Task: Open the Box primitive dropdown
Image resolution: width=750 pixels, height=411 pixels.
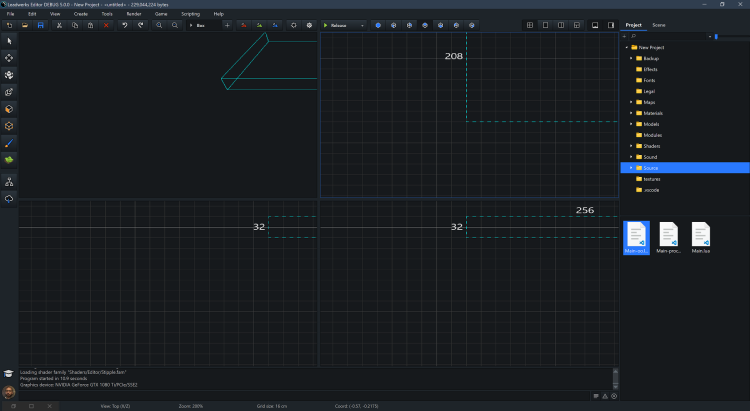Action: [x=201, y=25]
